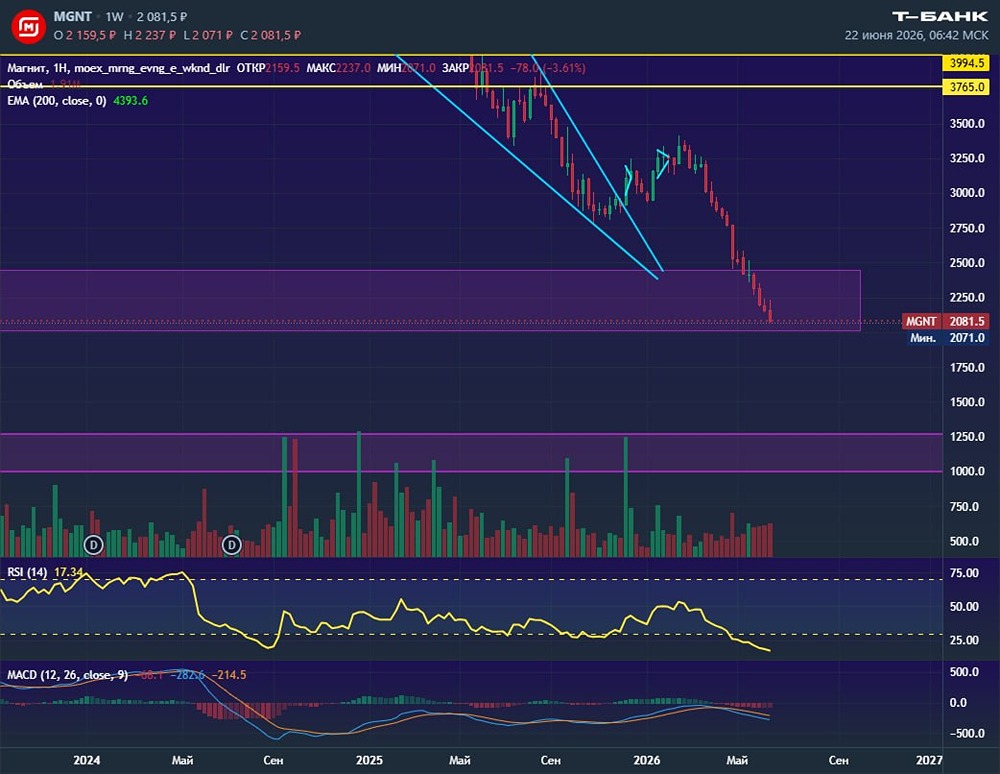Screen dimensions: 1000x774
Task: Click 2750.0 on the price axis
Action: (967, 228)
